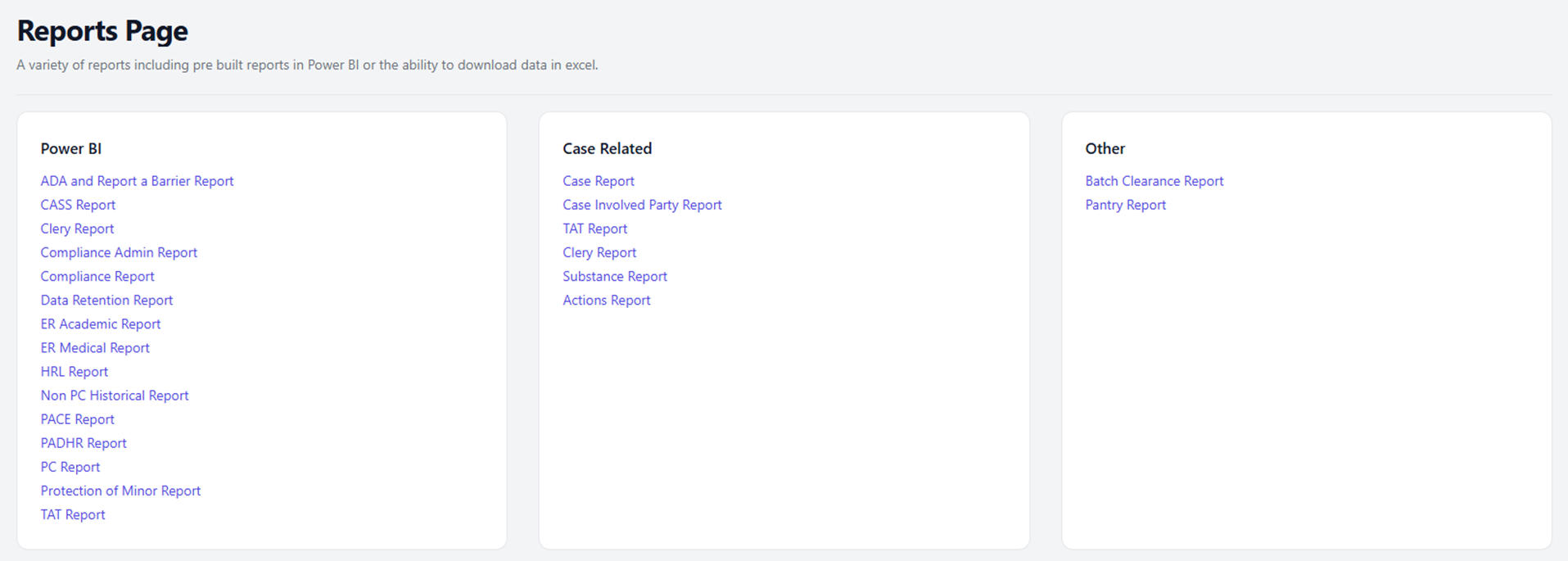Open Clery Report under Case Related
The height and width of the screenshot is (561, 1568).
pyautogui.click(x=599, y=252)
